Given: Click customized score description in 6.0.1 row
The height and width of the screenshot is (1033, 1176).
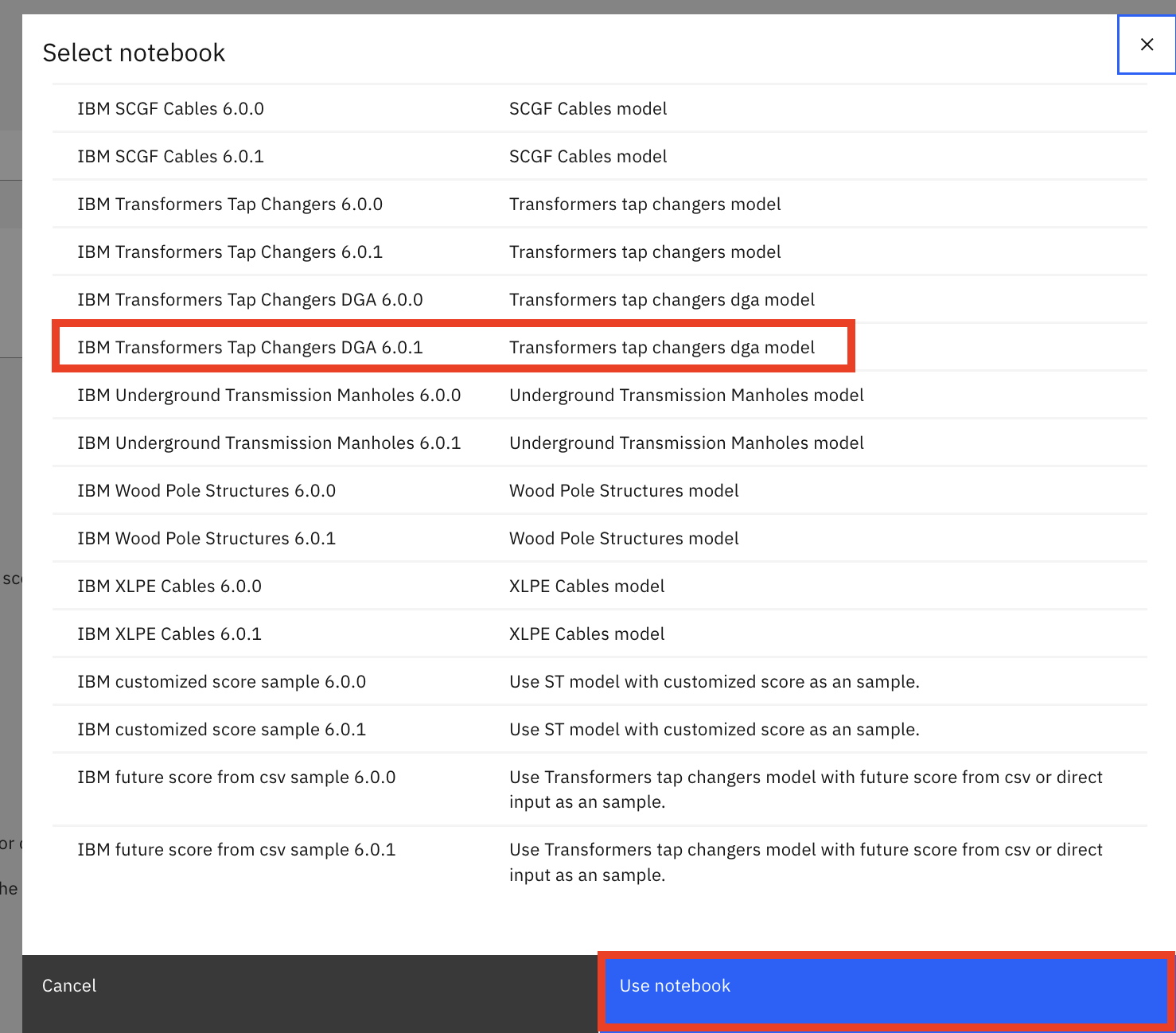Looking at the screenshot, I should 715,729.
